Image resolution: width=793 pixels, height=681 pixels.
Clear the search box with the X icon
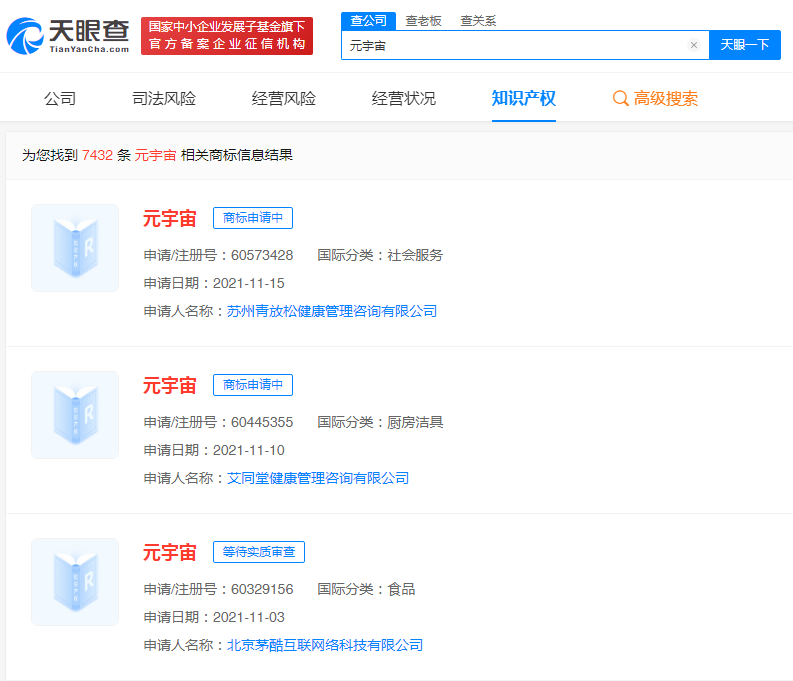(x=694, y=45)
